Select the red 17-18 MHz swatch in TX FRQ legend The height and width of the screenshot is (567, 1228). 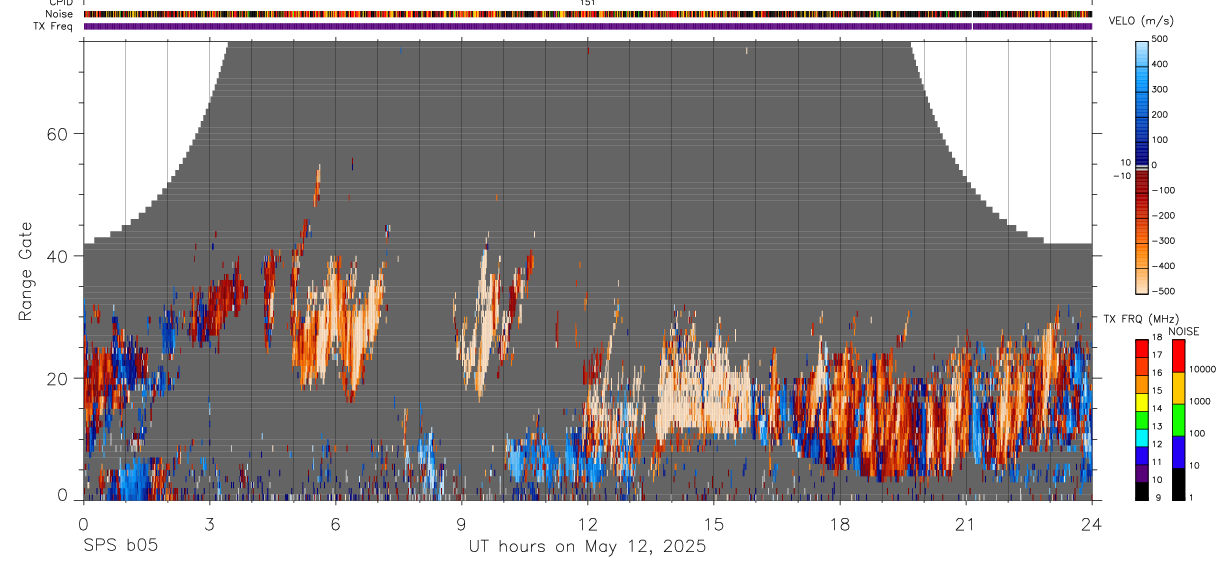pos(1142,348)
